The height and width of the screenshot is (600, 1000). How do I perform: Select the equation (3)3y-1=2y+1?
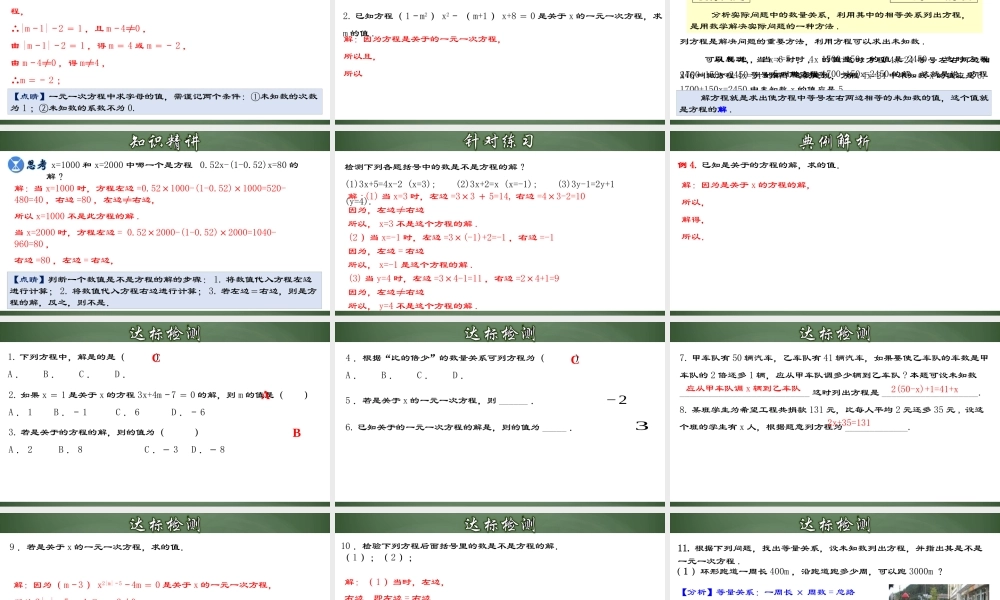tap(586, 184)
